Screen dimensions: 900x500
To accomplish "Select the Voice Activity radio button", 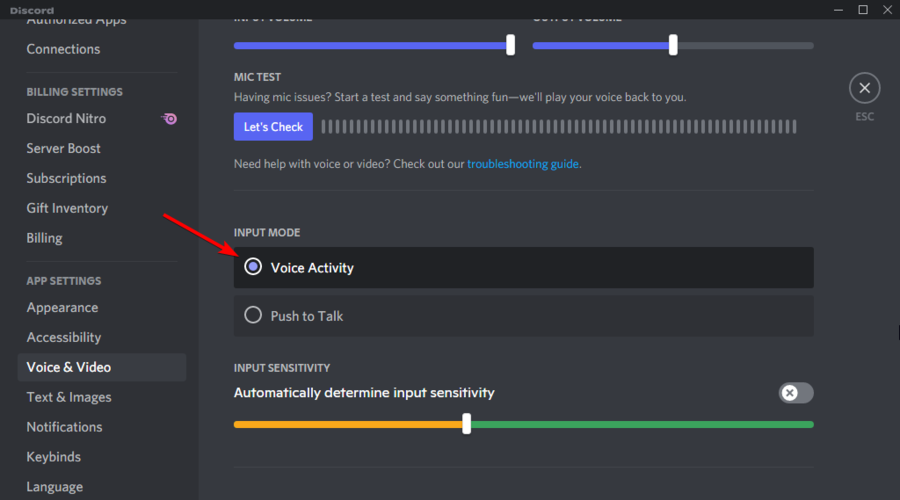I will click(253, 267).
